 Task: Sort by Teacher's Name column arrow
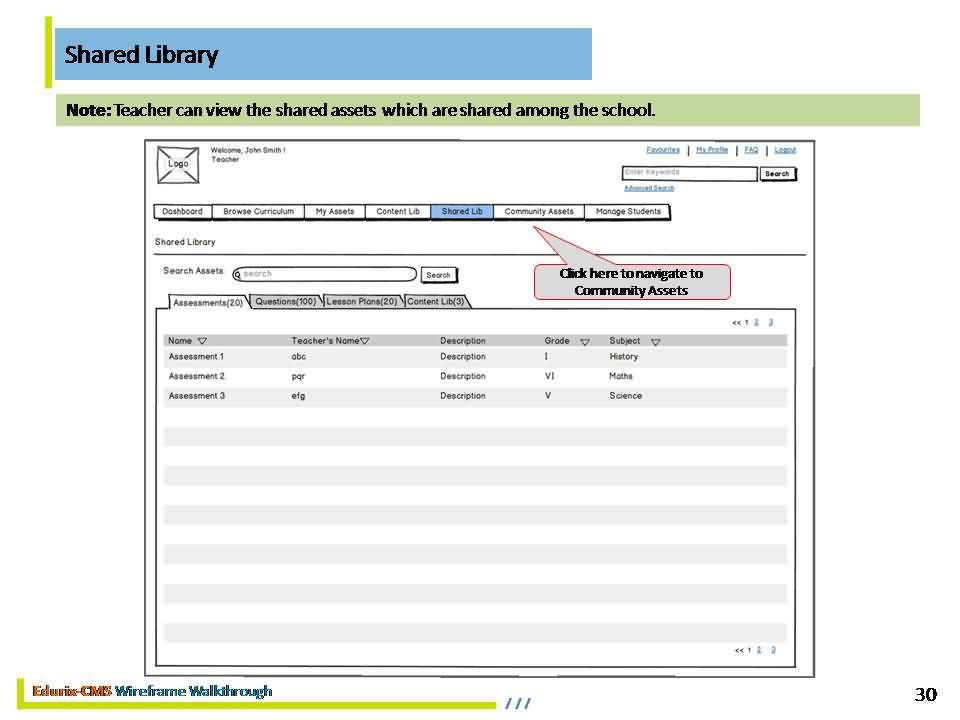(x=365, y=341)
